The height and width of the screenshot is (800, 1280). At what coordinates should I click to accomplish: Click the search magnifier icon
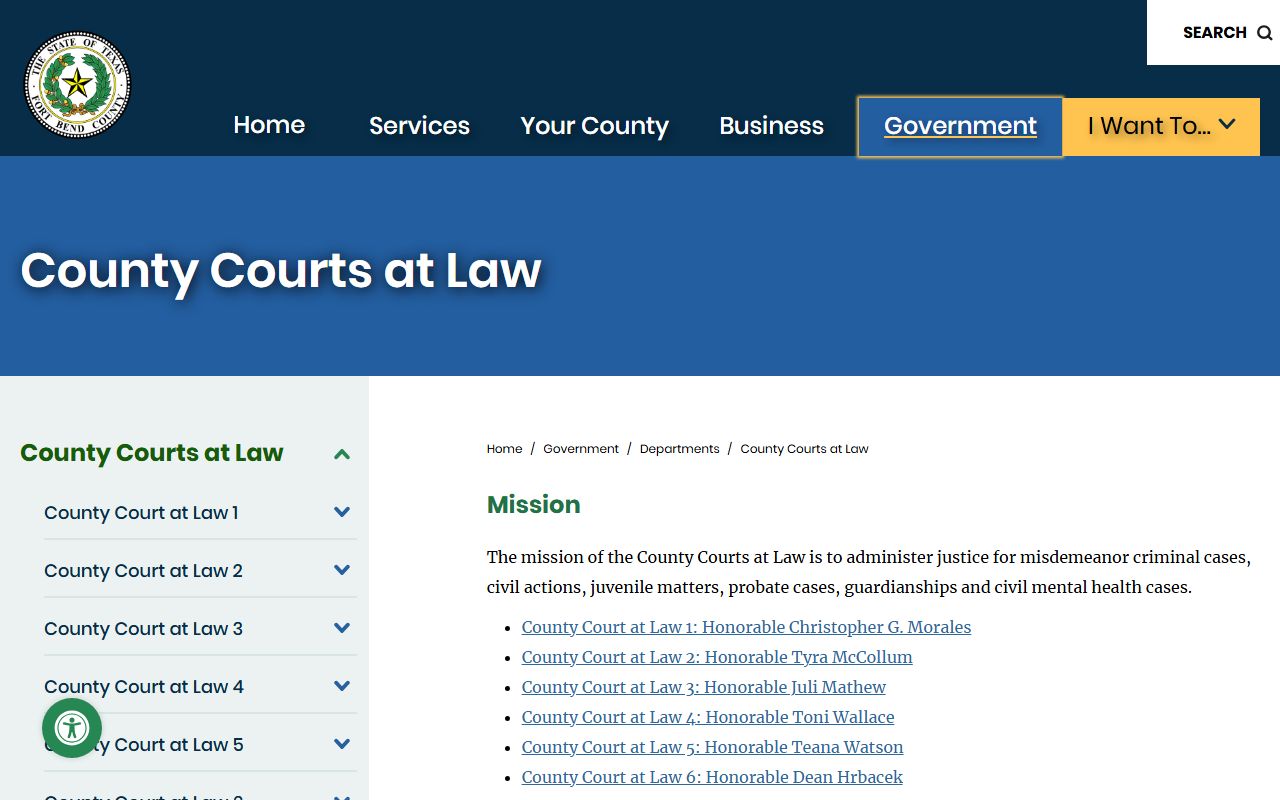coord(1264,33)
